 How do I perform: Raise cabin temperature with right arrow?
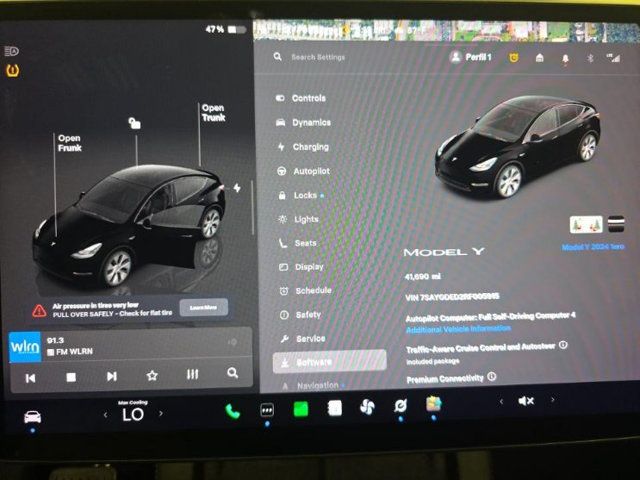(x=161, y=413)
